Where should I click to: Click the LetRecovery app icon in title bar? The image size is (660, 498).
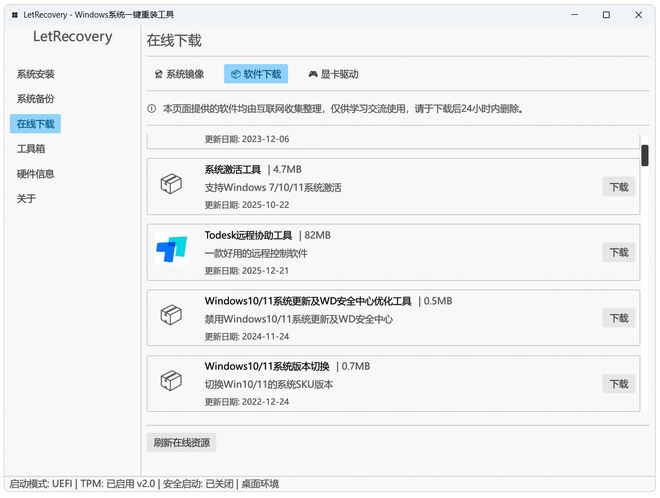pyautogui.click(x=15, y=15)
